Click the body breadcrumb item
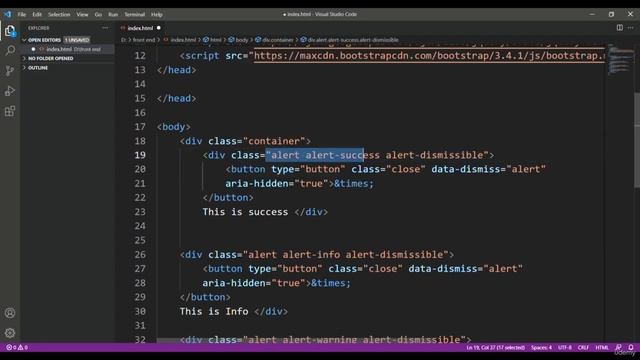640x360 pixels. click(242, 40)
